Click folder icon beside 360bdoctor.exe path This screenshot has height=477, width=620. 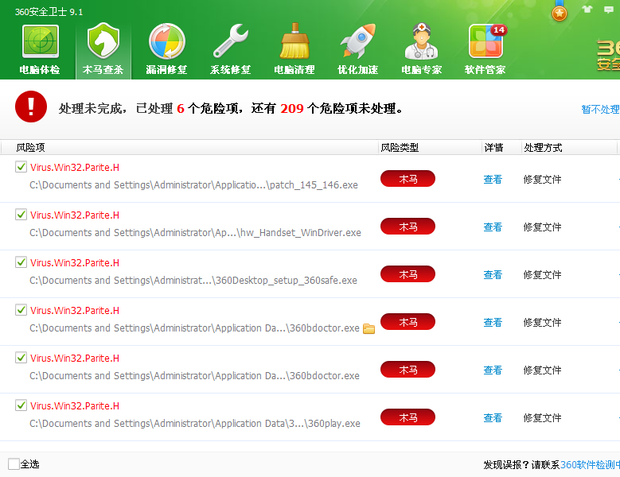coord(368,328)
